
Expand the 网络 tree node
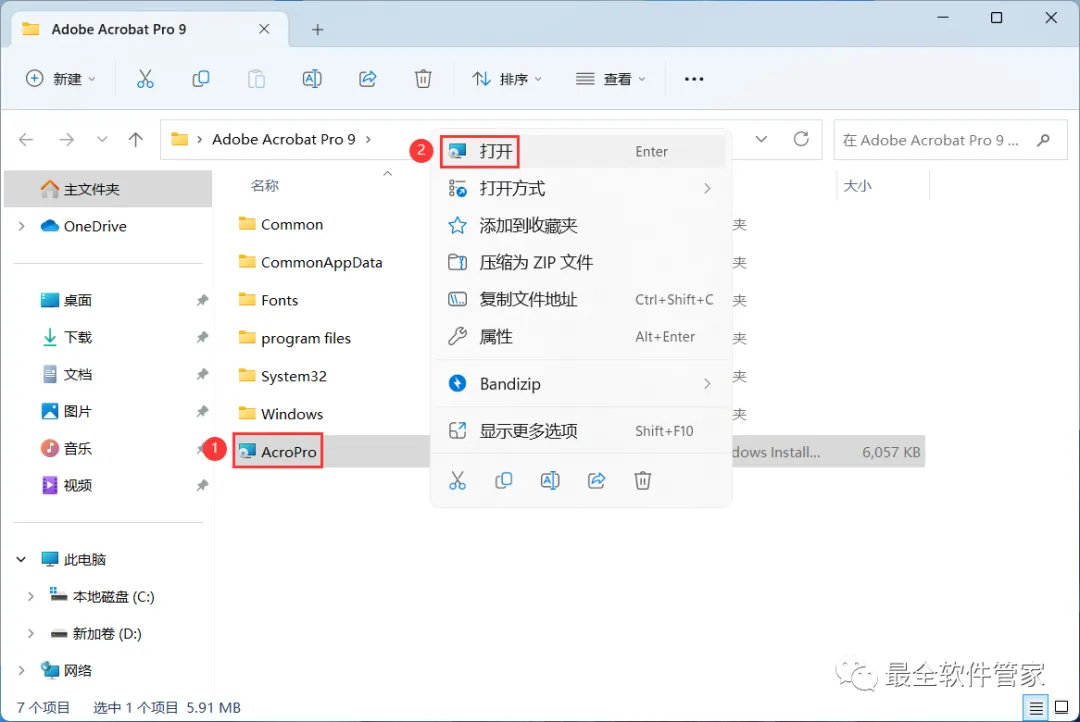click(x=21, y=670)
